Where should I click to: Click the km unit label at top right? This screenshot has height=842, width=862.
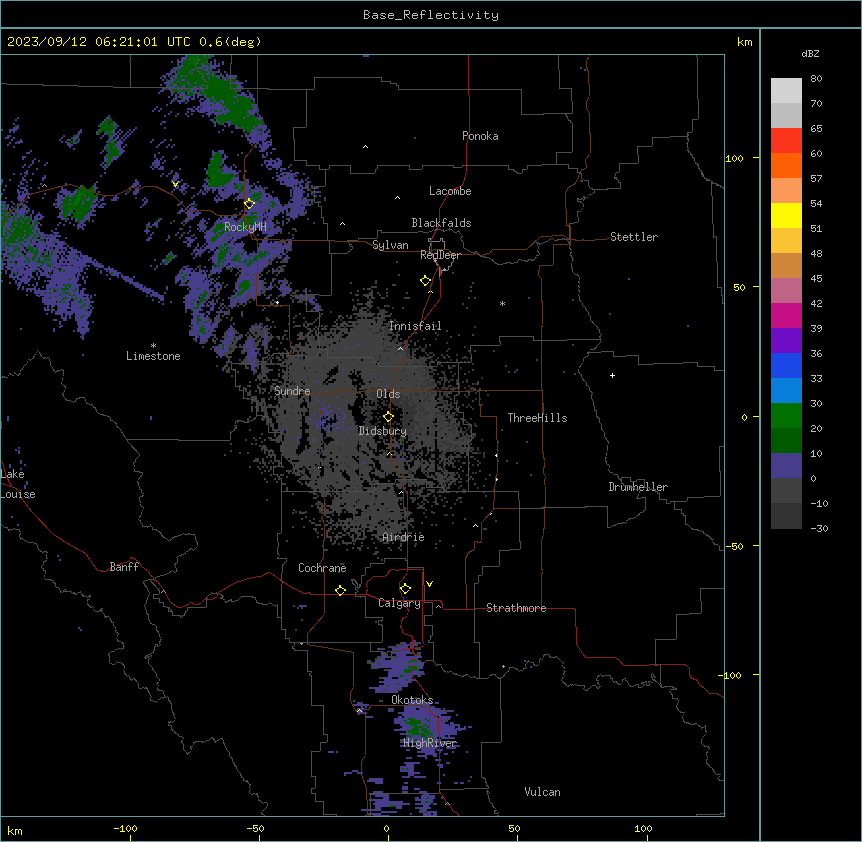tap(744, 42)
